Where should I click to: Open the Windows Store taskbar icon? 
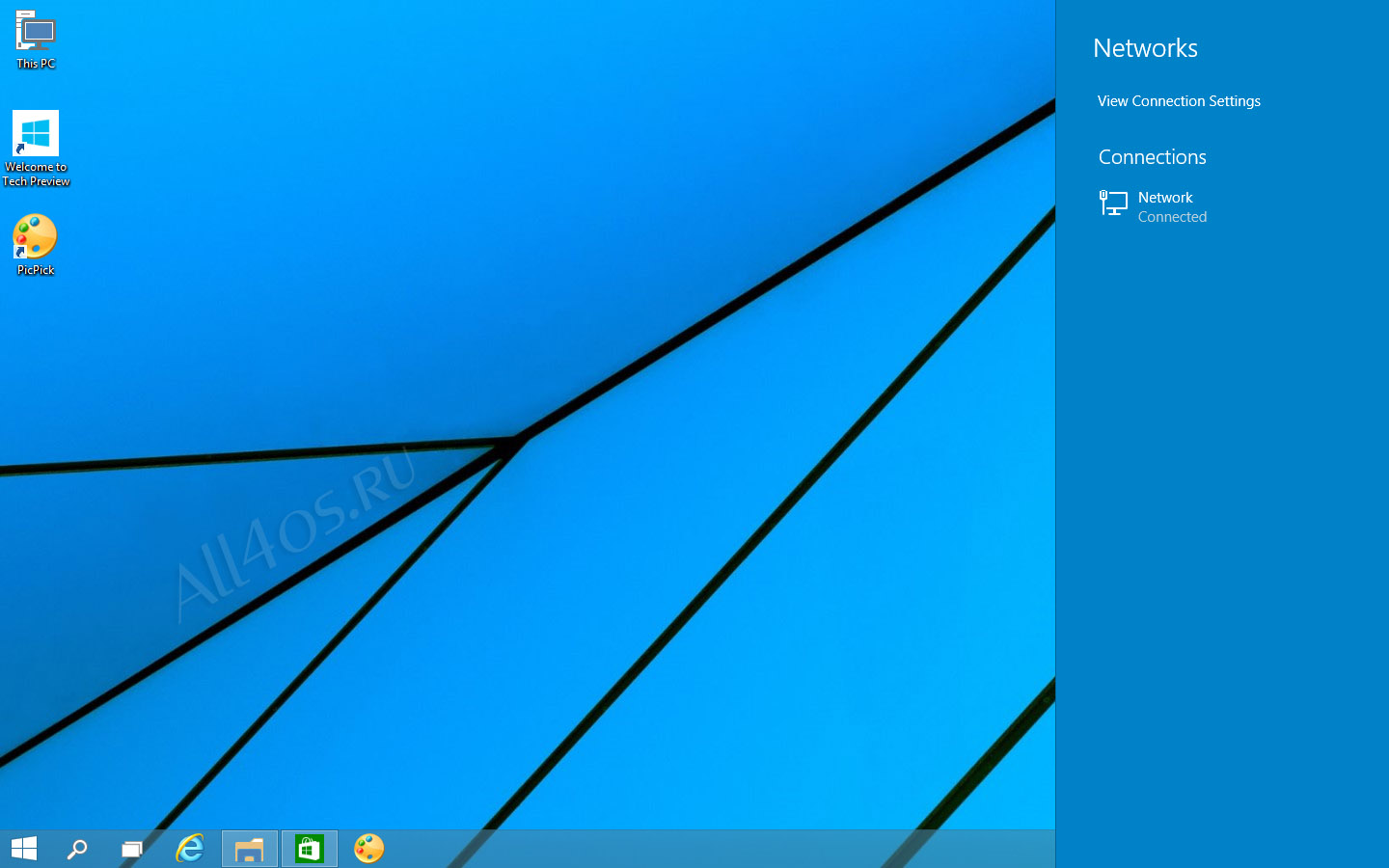(x=310, y=849)
